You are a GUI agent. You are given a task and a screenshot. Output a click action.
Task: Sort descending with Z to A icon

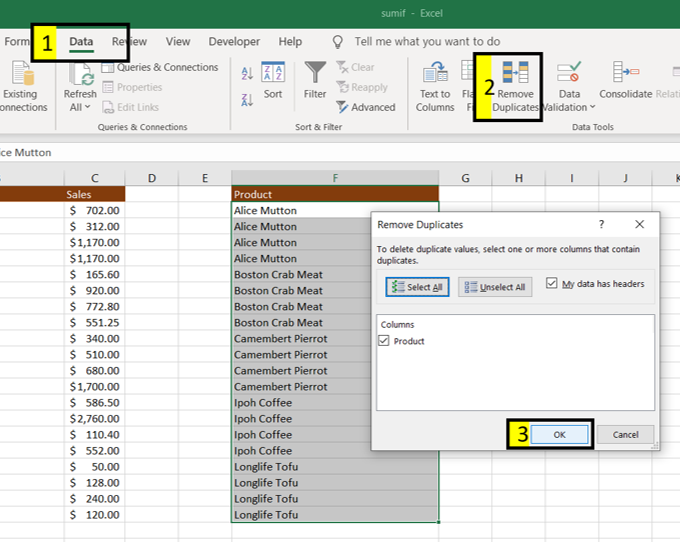click(x=247, y=98)
